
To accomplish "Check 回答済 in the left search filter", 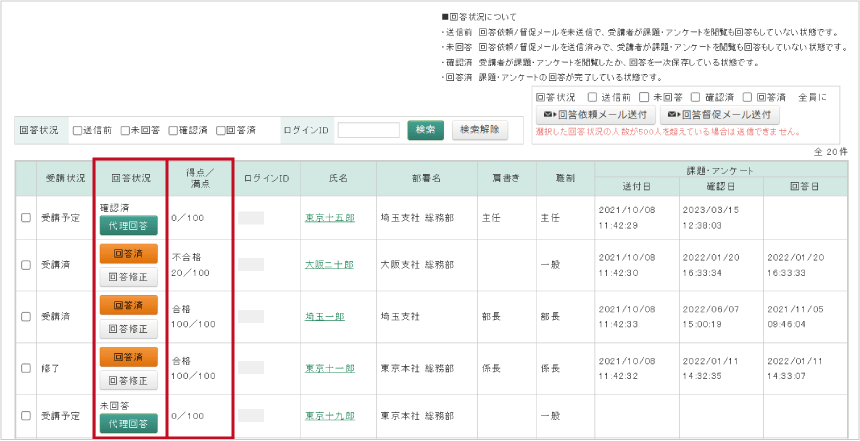I will (x=221, y=131).
